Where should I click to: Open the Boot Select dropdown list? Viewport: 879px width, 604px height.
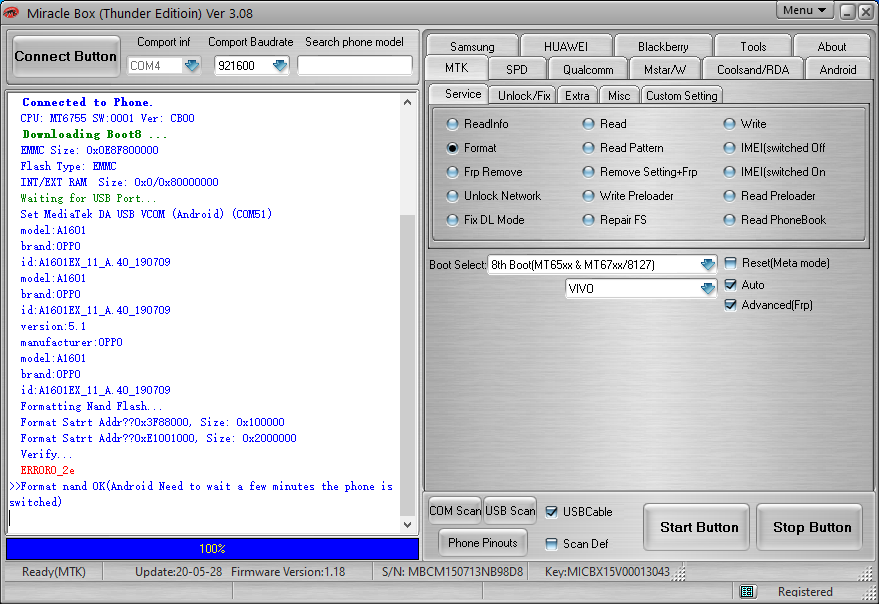coord(707,264)
